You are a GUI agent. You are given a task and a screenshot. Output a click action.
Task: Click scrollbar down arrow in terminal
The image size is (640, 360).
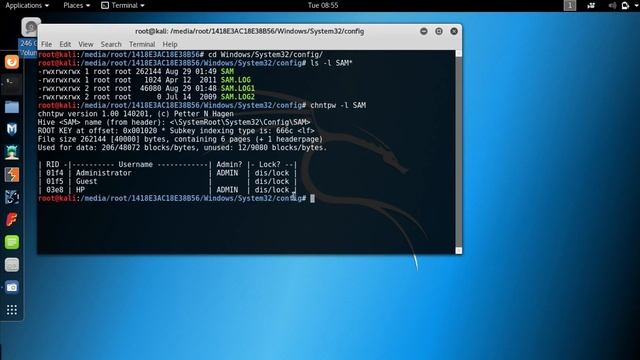pos(459,251)
